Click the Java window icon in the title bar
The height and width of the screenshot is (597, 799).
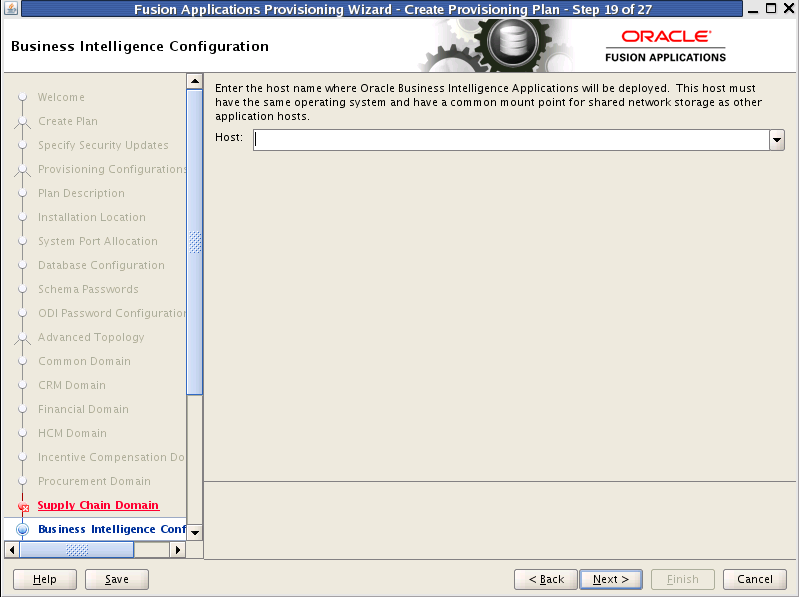[11, 8]
